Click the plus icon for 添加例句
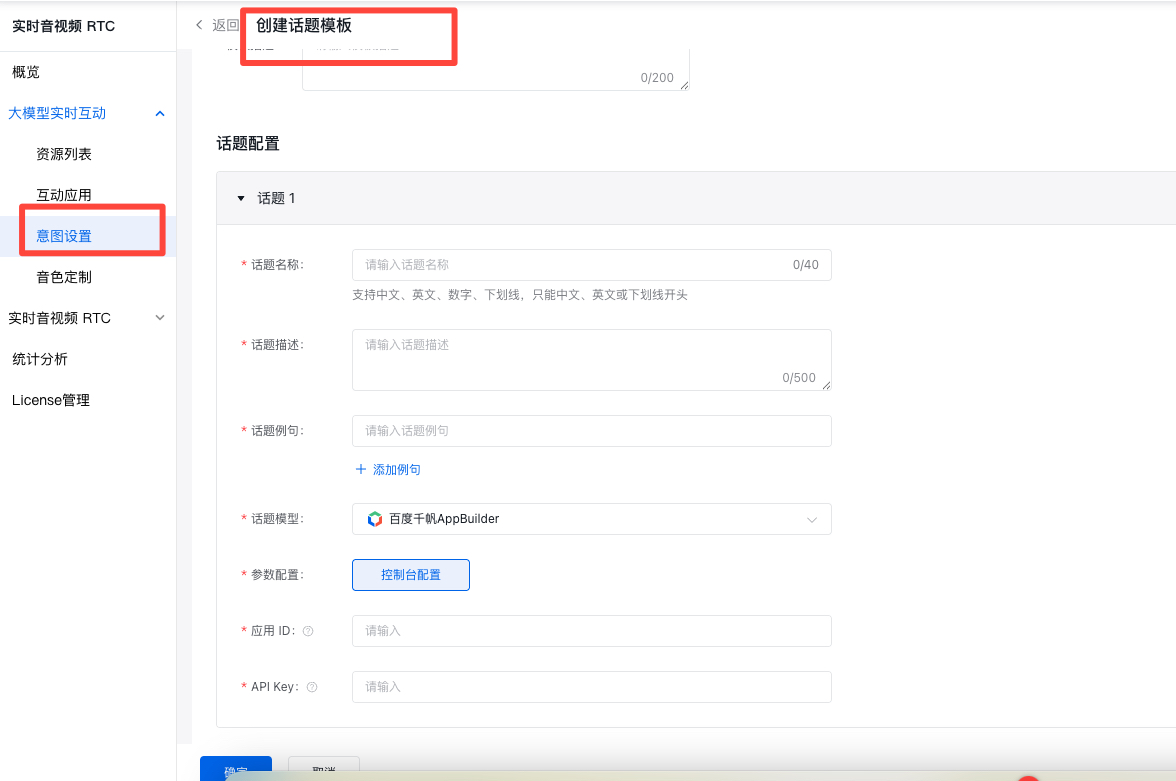The image size is (1176, 781). coord(361,469)
